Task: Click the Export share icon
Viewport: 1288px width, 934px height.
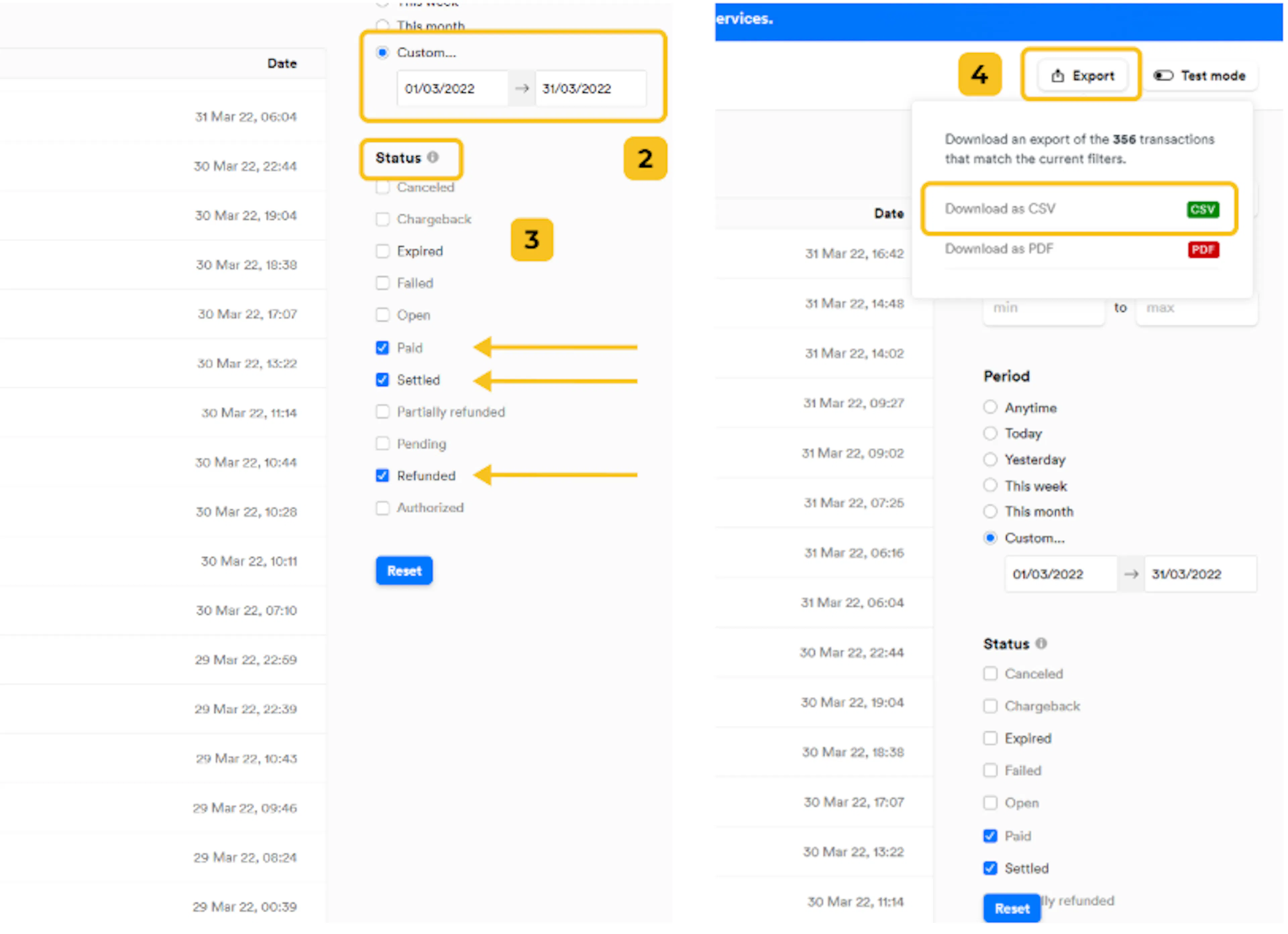Action: [x=1057, y=75]
